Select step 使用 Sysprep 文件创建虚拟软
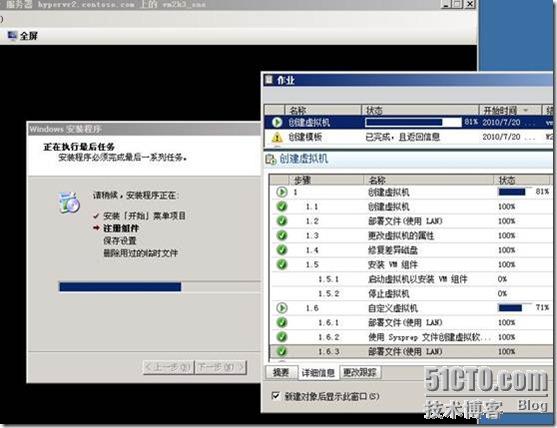557x428 pixels. [429, 337]
